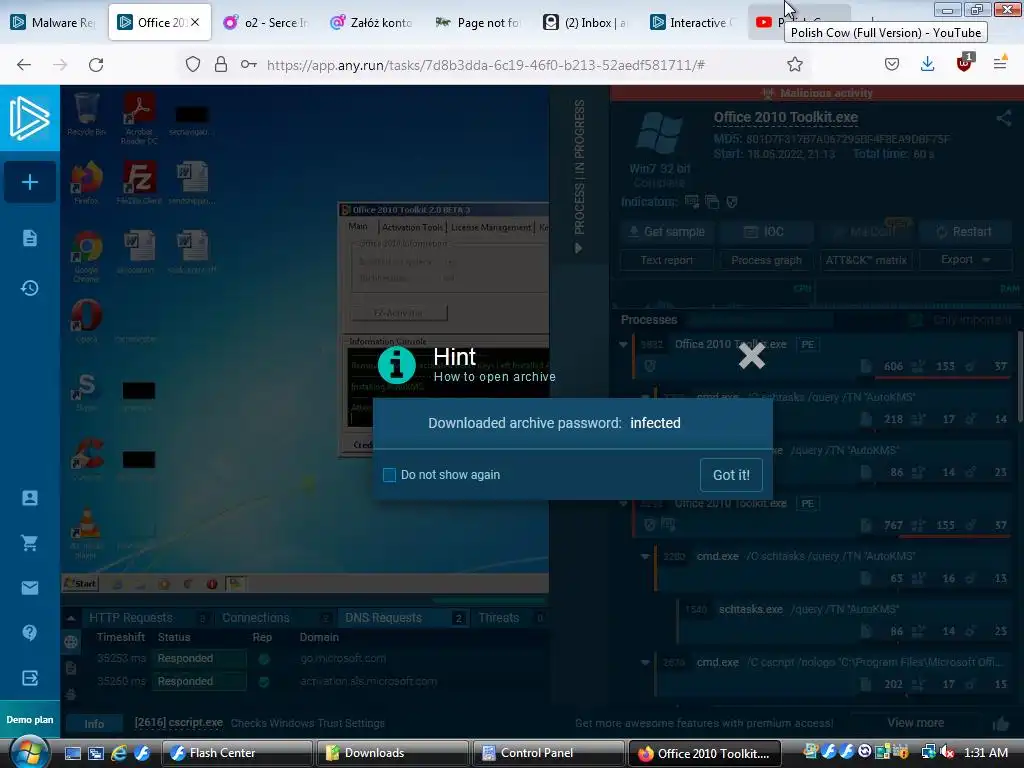This screenshot has width=1024, height=768.
Task: Open the profile contact sidebar icon
Action: [x=30, y=498]
